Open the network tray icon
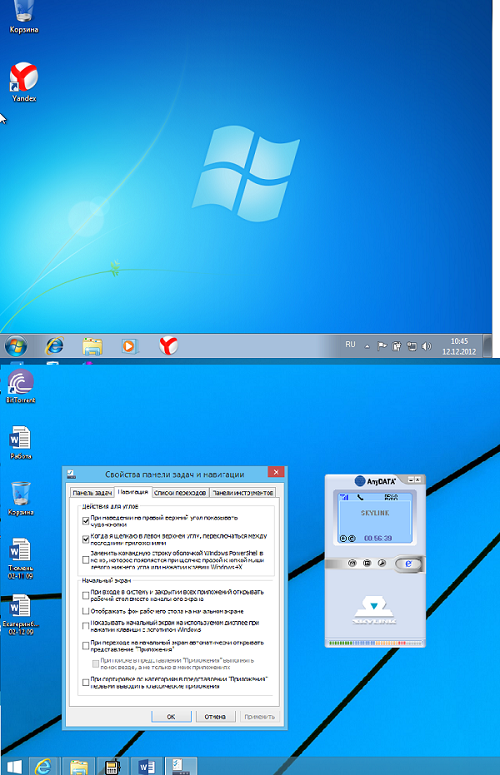The height and width of the screenshot is (775, 500). pos(412,346)
